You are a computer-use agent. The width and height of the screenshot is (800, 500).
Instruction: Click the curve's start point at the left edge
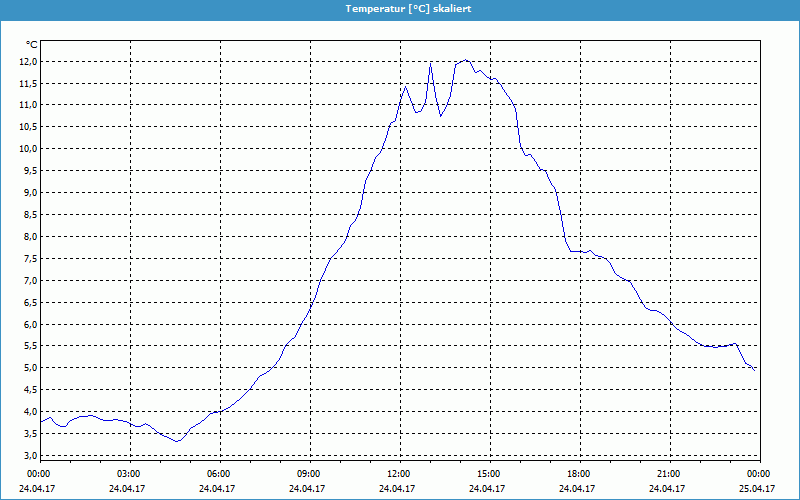(x=40, y=420)
